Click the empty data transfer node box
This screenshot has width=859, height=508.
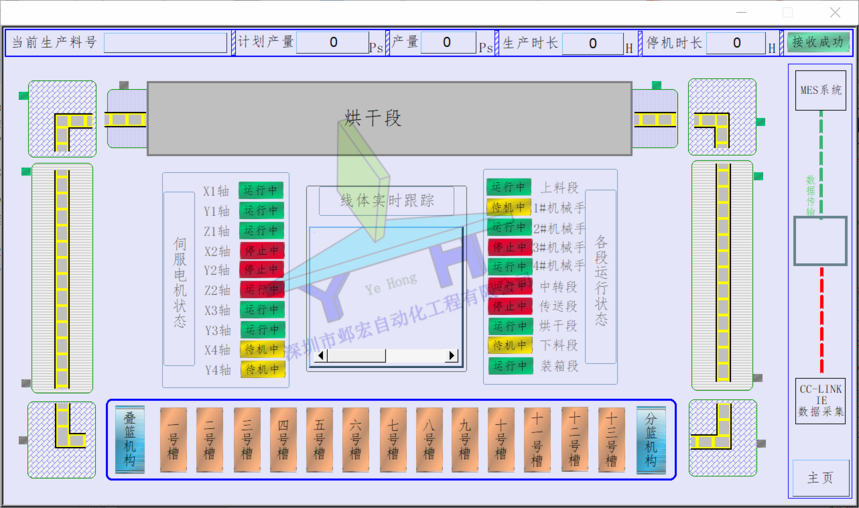[x=820, y=241]
